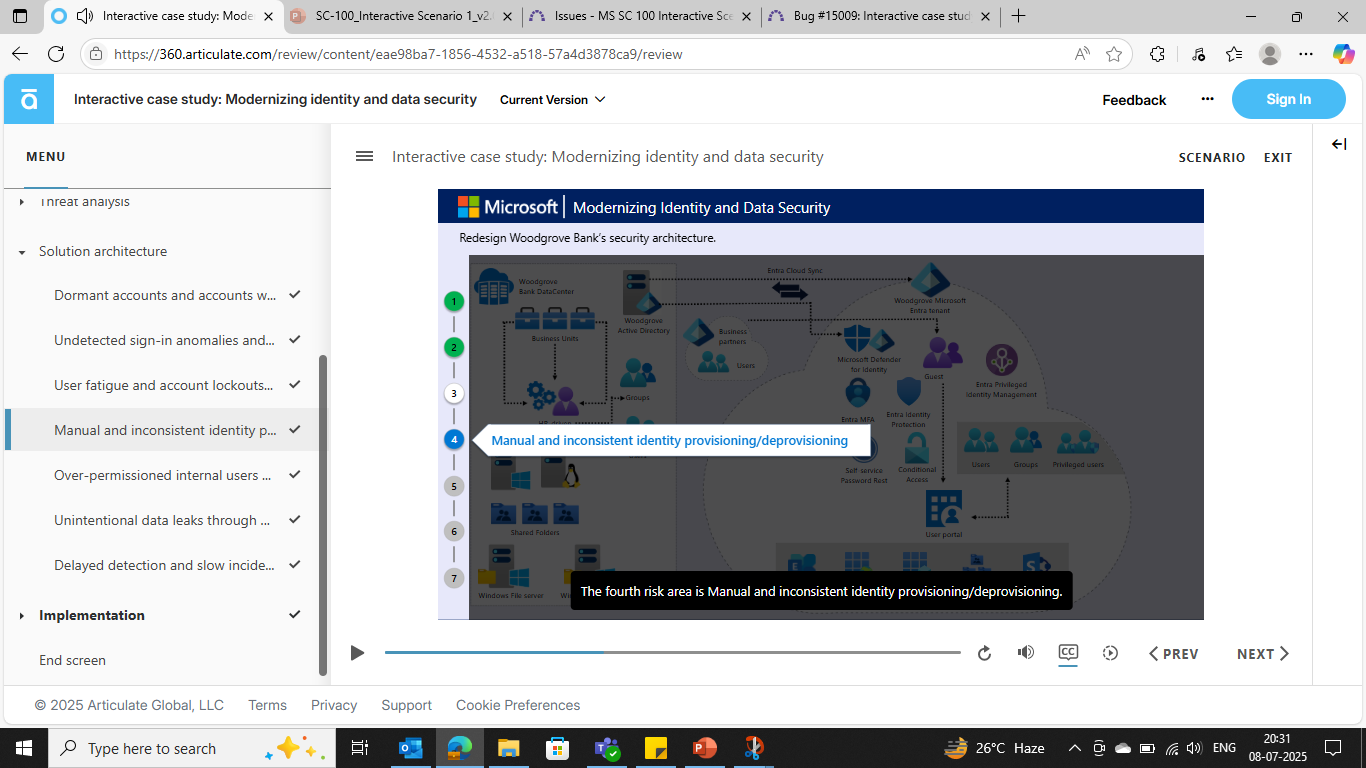Screen dimensions: 1366x768
Task: Toggle closed captions CC
Action: point(1068,652)
